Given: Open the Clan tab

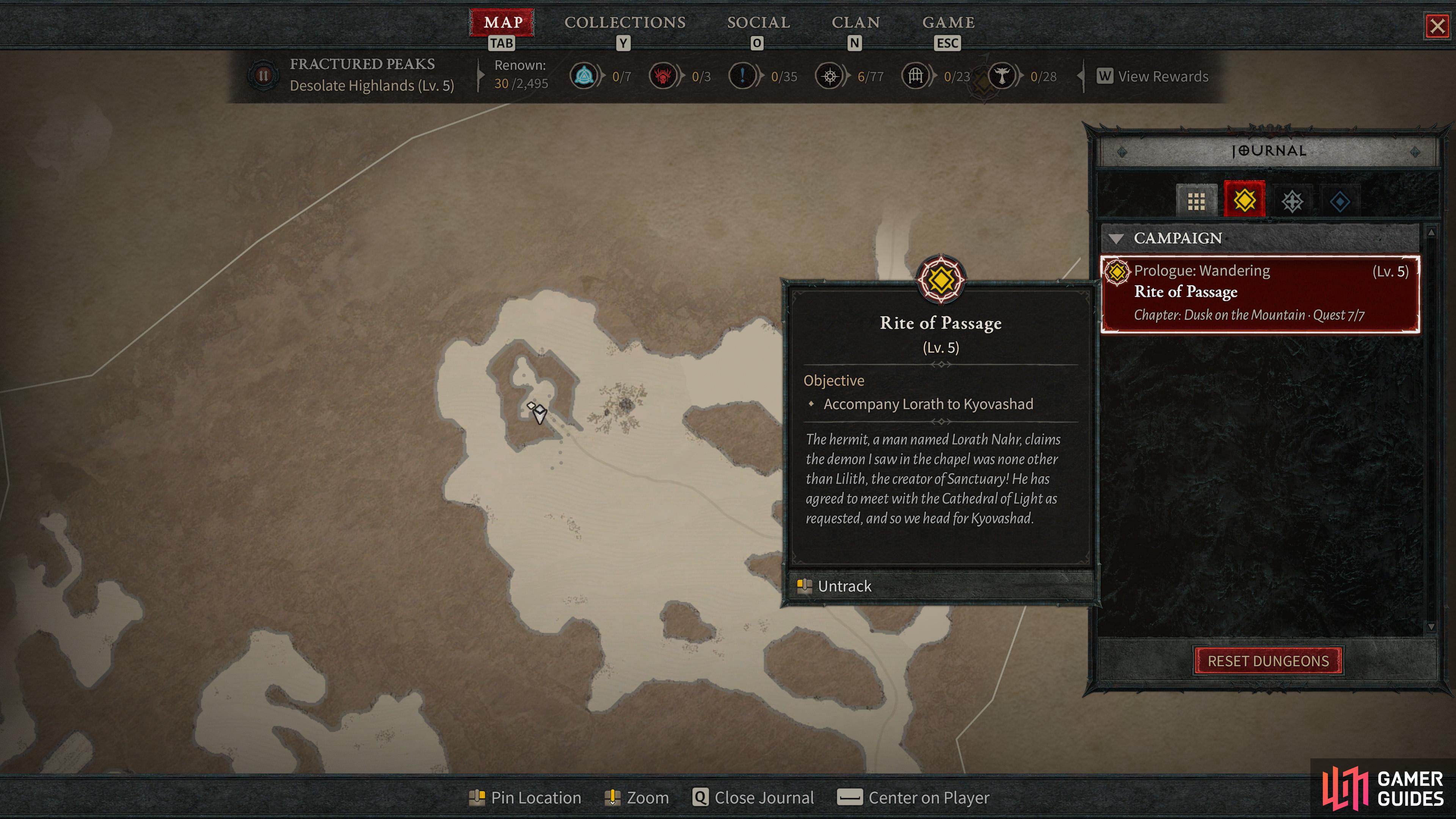Looking at the screenshot, I should [855, 23].
